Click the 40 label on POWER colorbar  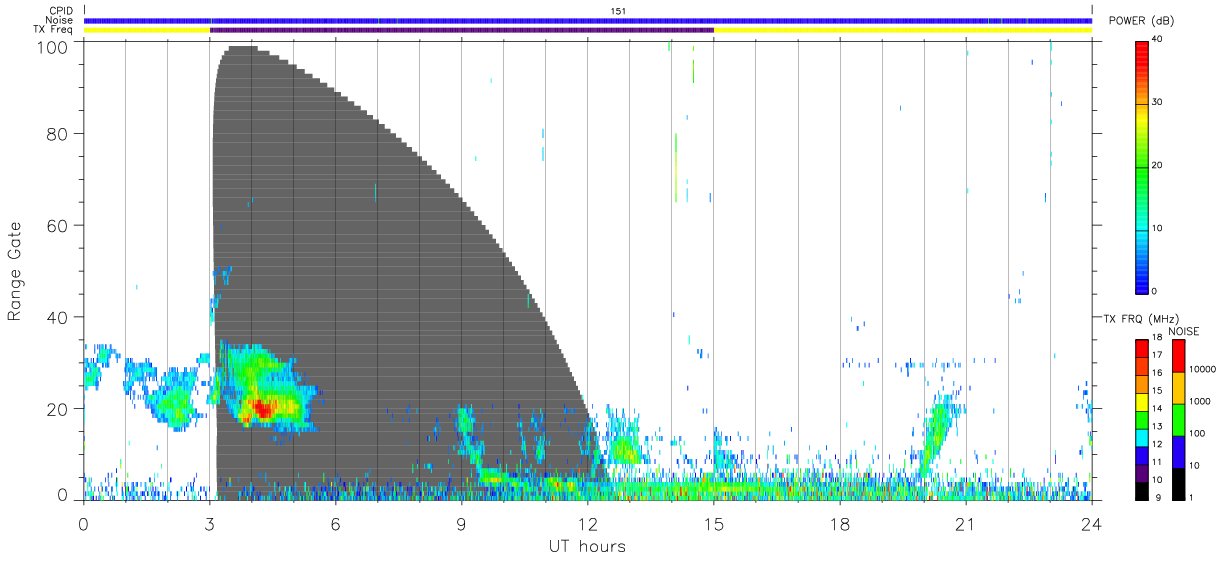(x=1157, y=39)
